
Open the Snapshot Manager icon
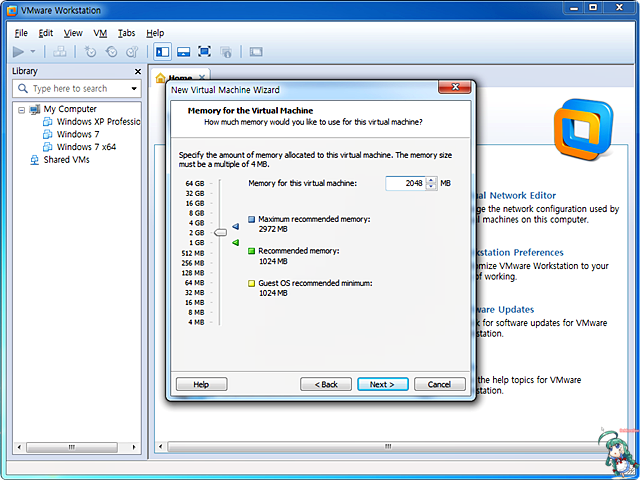click(132, 52)
